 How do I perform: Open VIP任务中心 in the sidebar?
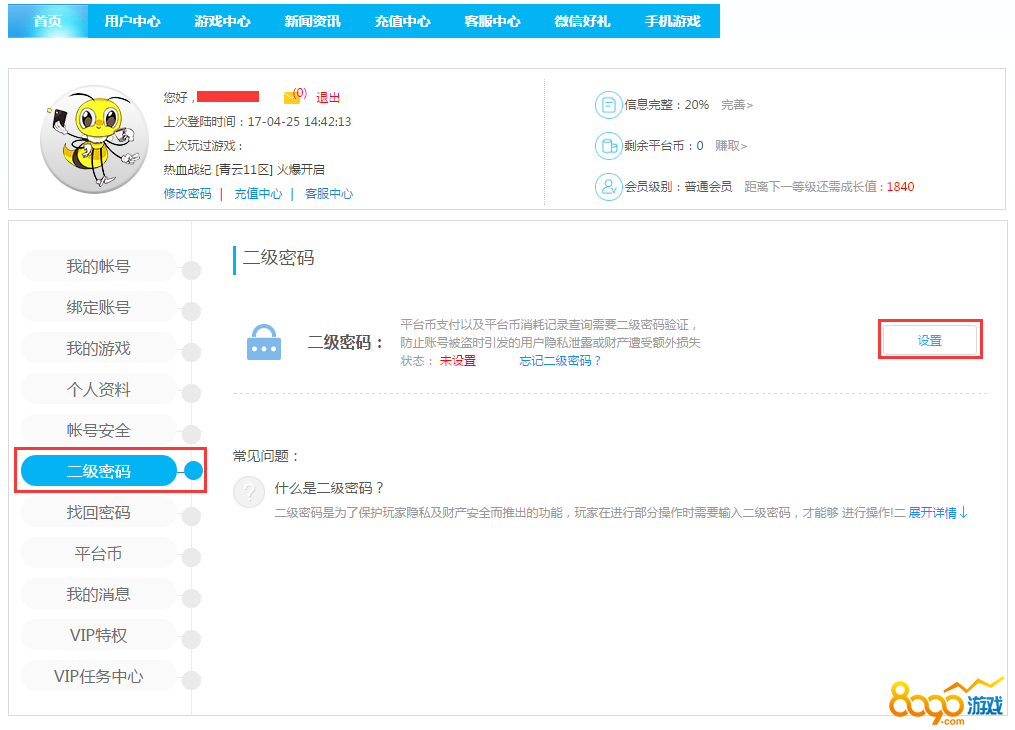coord(98,676)
